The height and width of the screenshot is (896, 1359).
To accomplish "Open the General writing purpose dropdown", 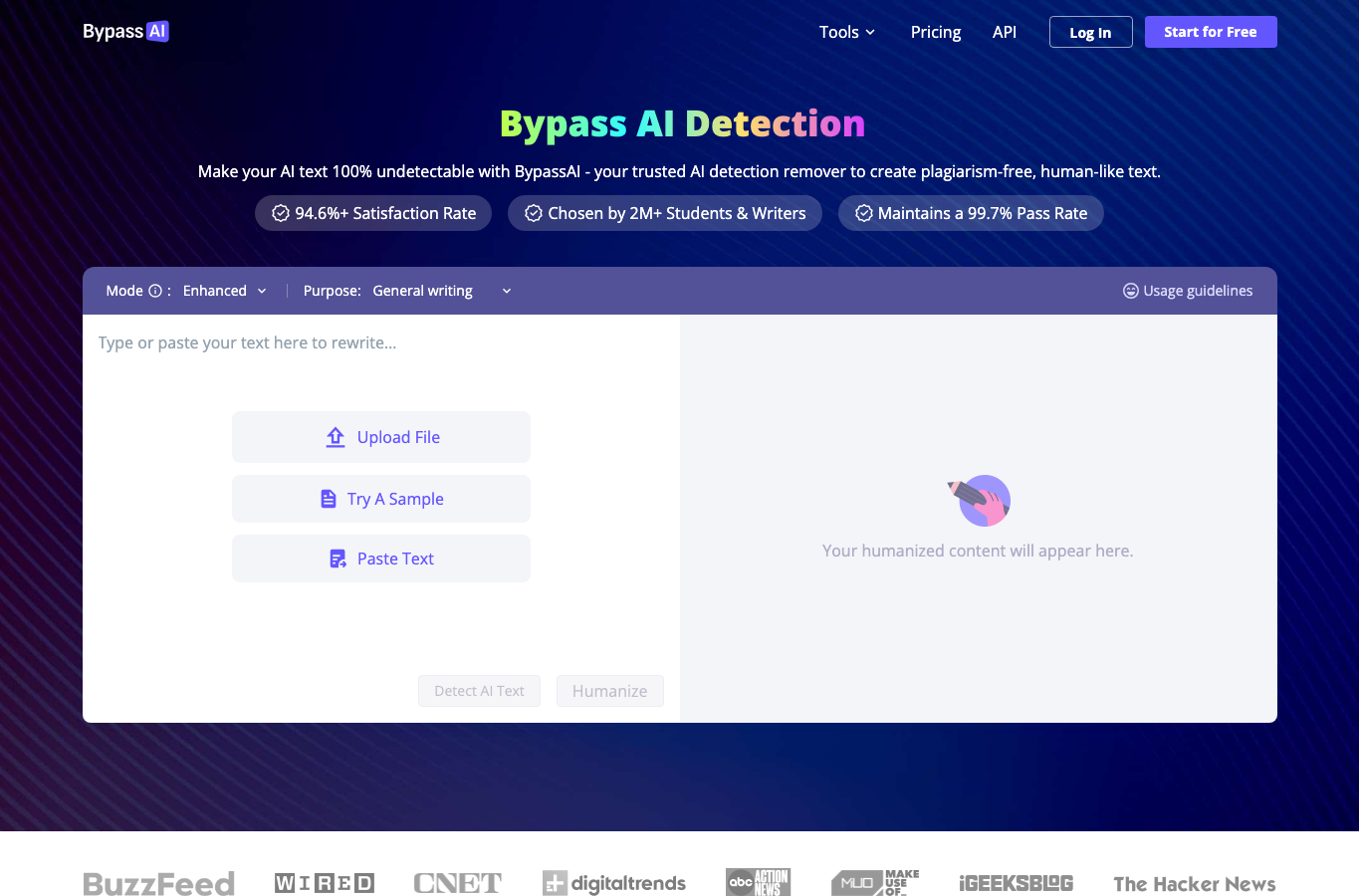I will coord(442,291).
